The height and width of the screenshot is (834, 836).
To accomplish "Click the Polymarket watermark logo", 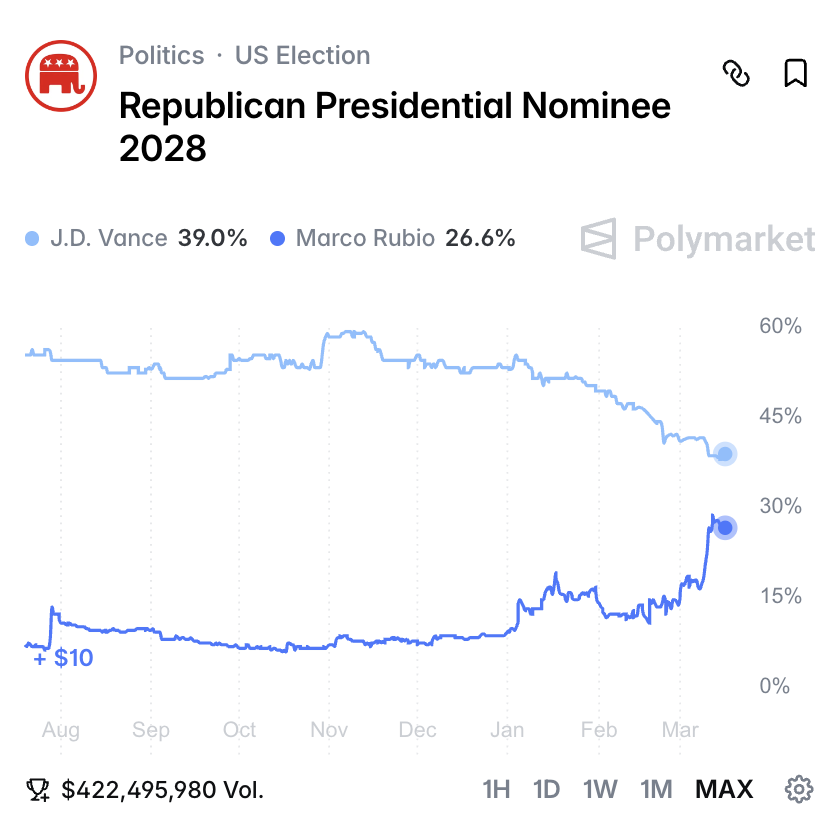I will 698,239.
